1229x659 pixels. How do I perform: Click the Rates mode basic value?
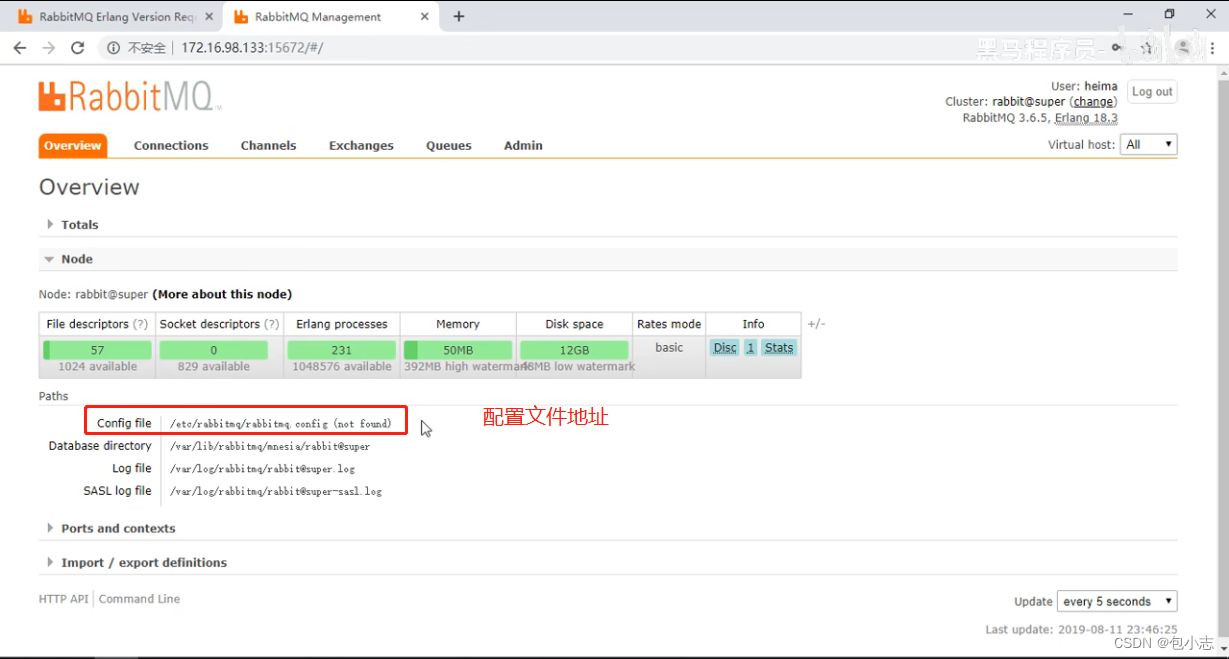669,348
